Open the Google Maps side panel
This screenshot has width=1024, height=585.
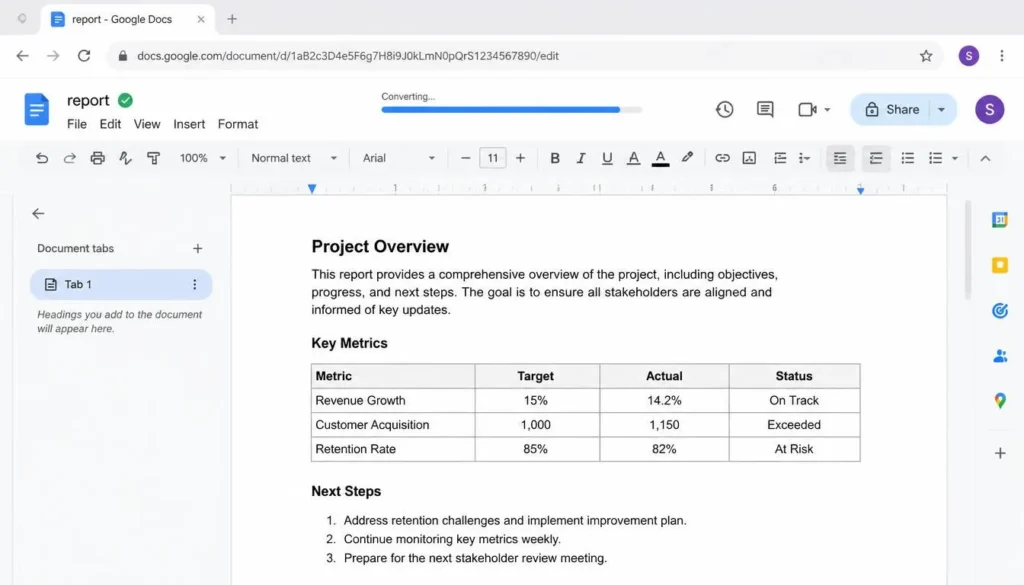tap(999, 401)
